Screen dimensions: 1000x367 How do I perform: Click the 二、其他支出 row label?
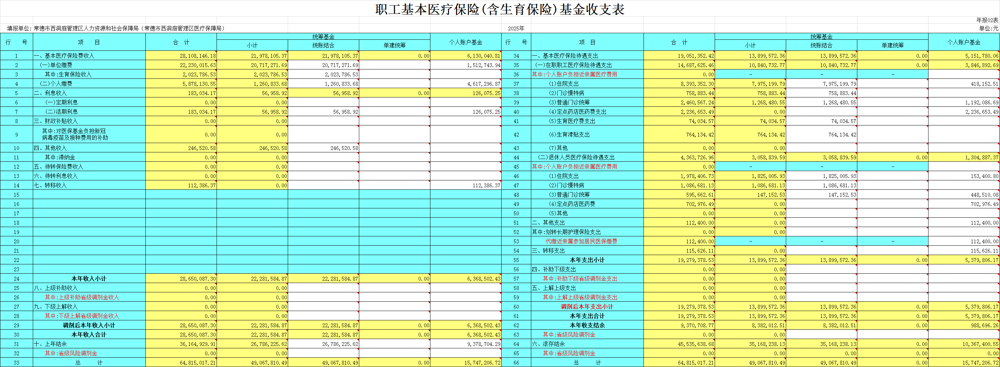547,222
